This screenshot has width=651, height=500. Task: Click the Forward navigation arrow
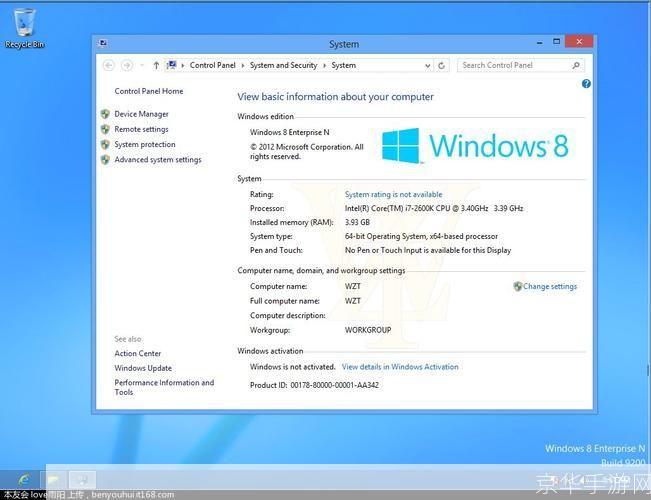click(x=127, y=65)
